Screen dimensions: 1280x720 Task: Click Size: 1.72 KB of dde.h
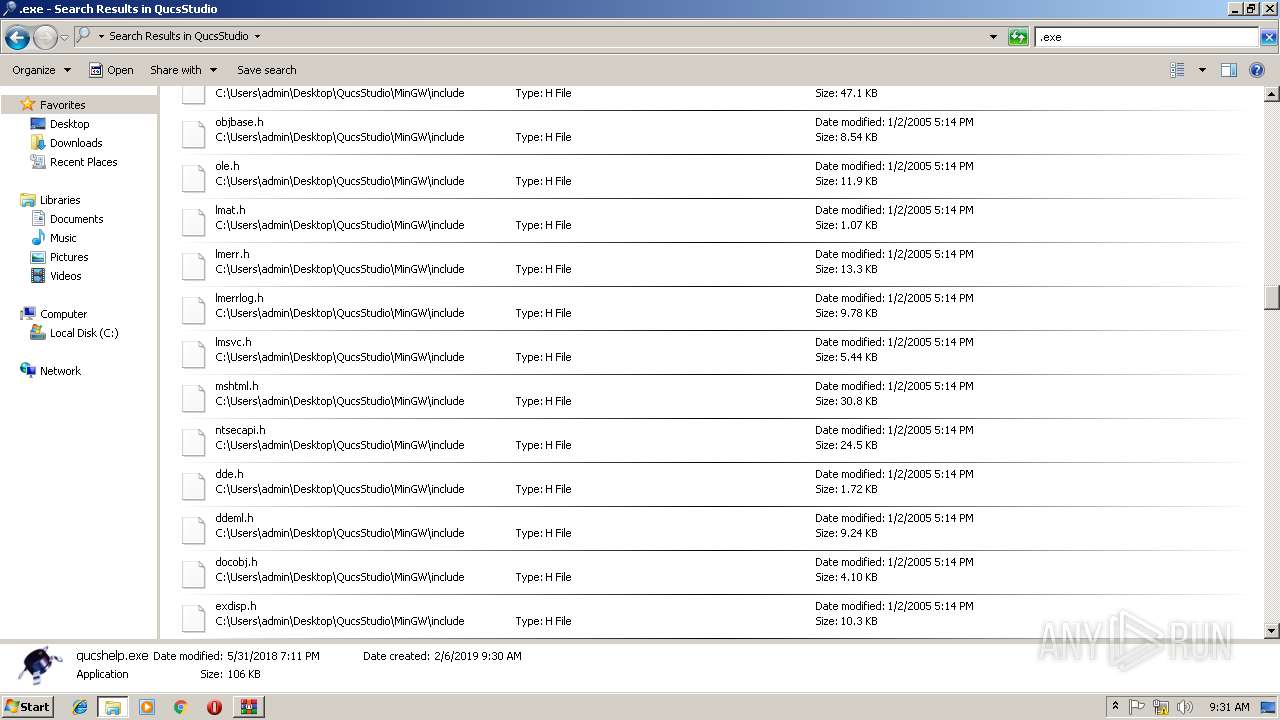846,489
